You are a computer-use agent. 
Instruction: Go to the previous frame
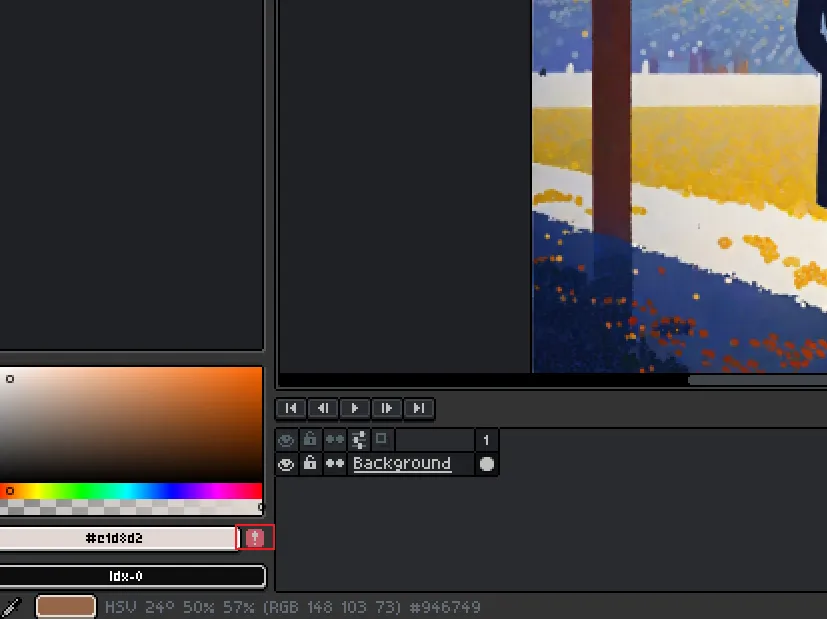click(322, 408)
